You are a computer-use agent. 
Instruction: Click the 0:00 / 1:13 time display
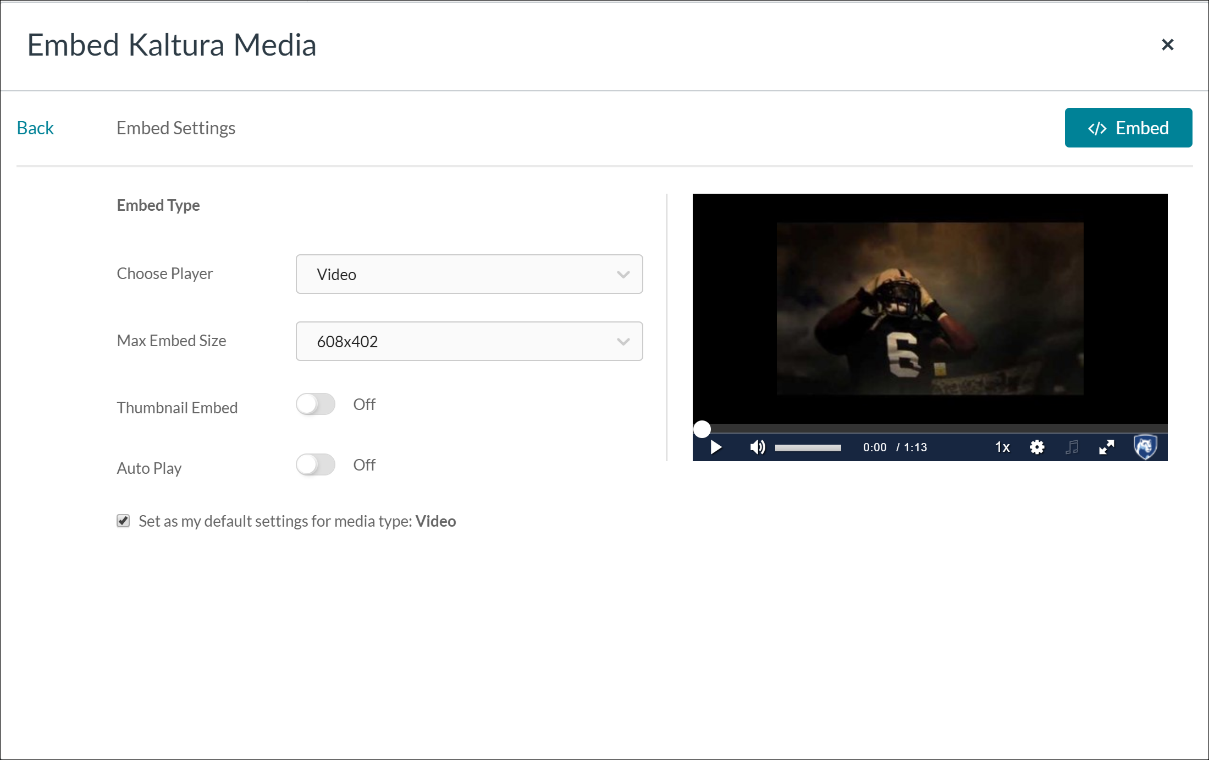pos(895,448)
